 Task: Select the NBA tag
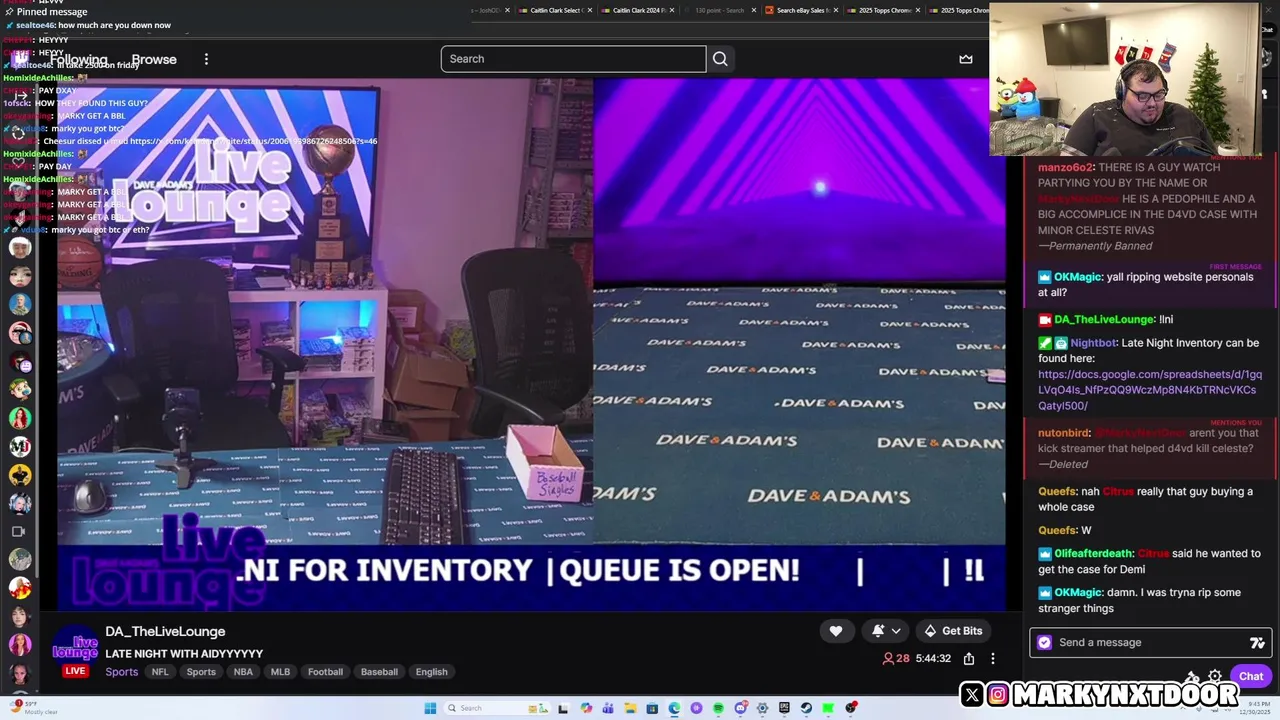pyautogui.click(x=243, y=672)
